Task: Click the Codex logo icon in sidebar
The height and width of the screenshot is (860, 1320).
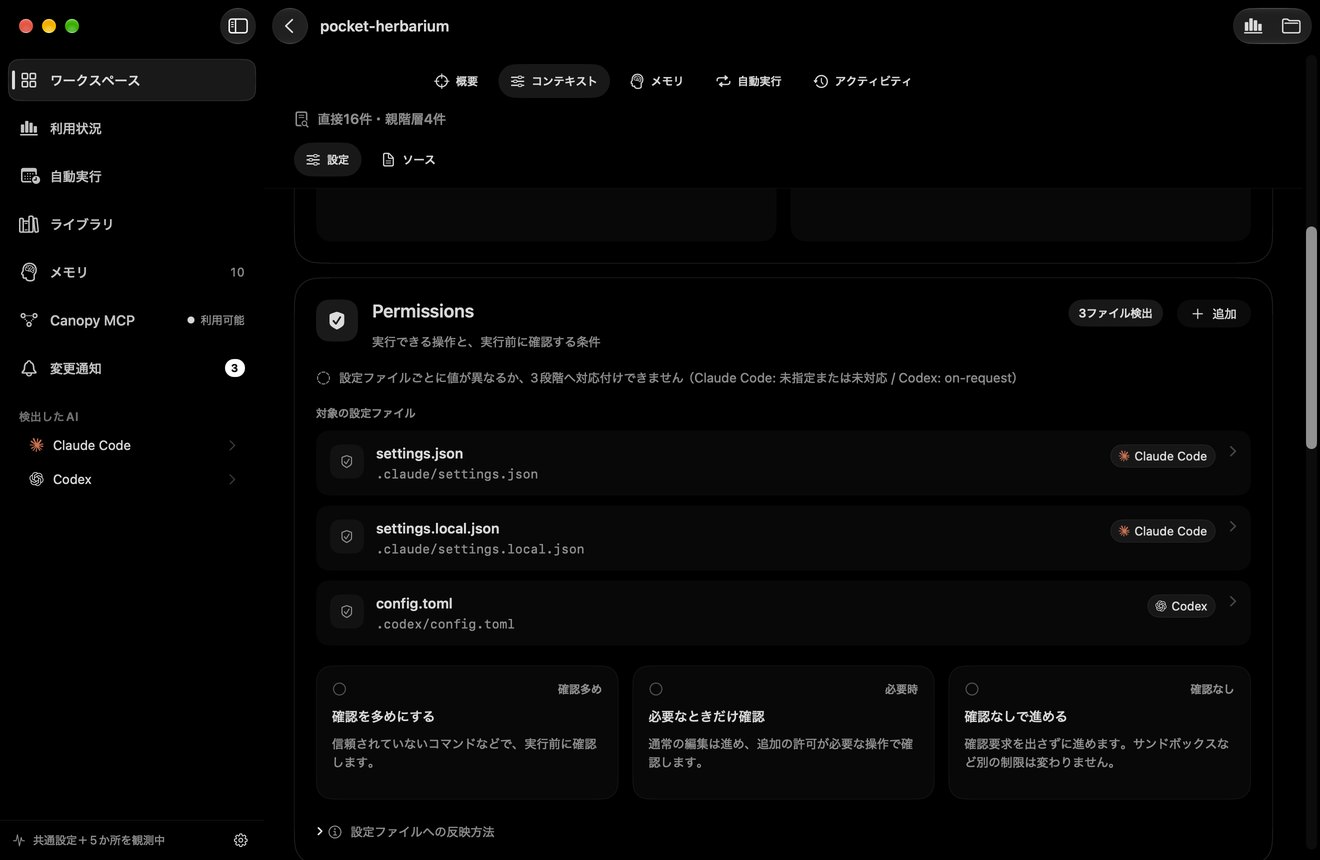Action: [36, 479]
